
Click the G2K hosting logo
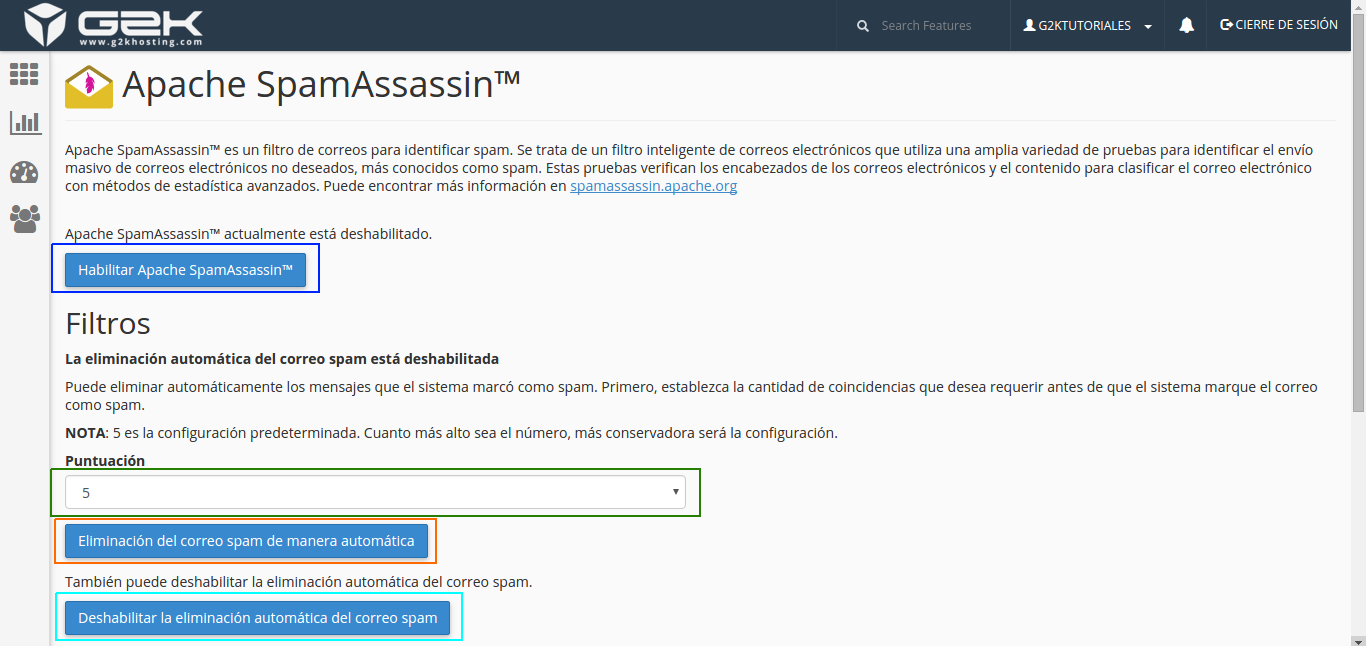point(114,25)
